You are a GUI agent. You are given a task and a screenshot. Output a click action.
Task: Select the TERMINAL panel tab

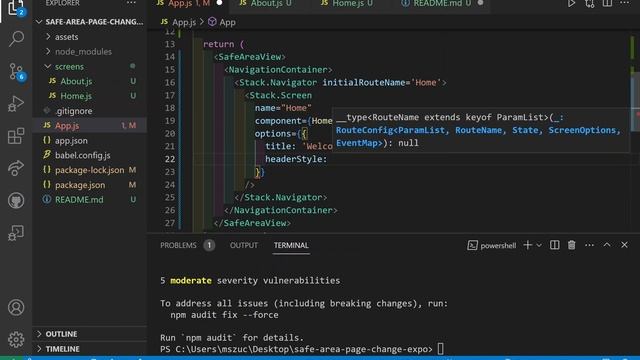291,245
